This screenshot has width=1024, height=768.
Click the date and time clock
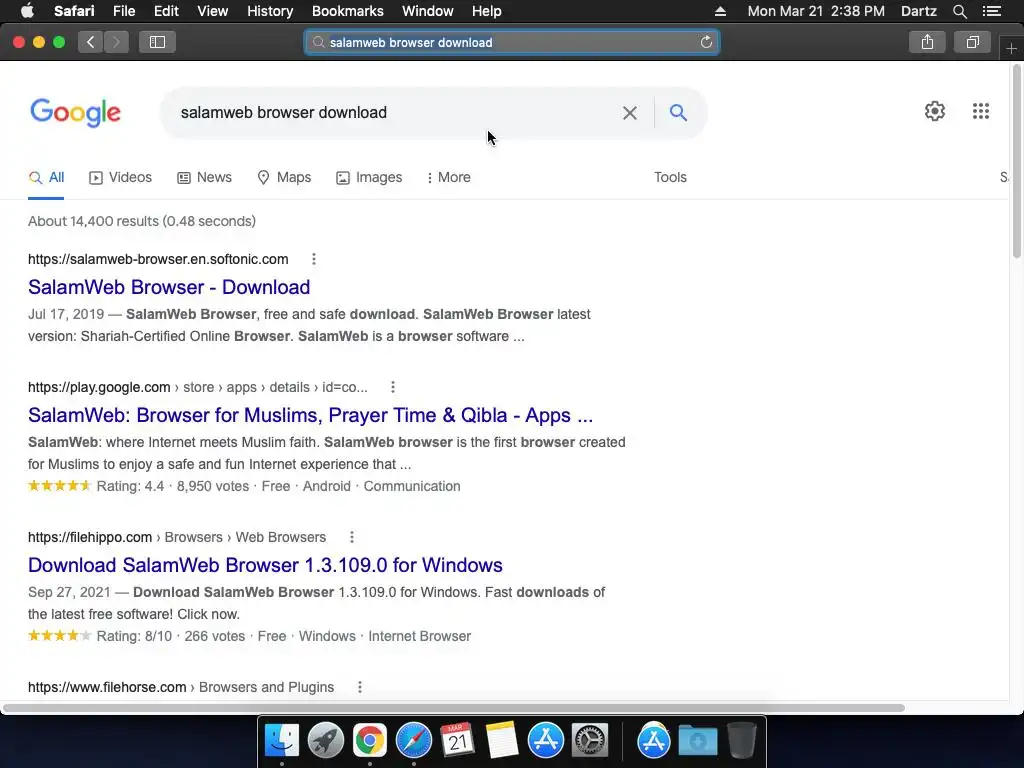[x=816, y=11]
